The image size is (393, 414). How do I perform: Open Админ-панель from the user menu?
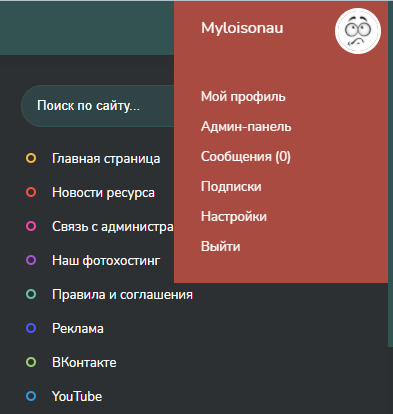tap(246, 127)
